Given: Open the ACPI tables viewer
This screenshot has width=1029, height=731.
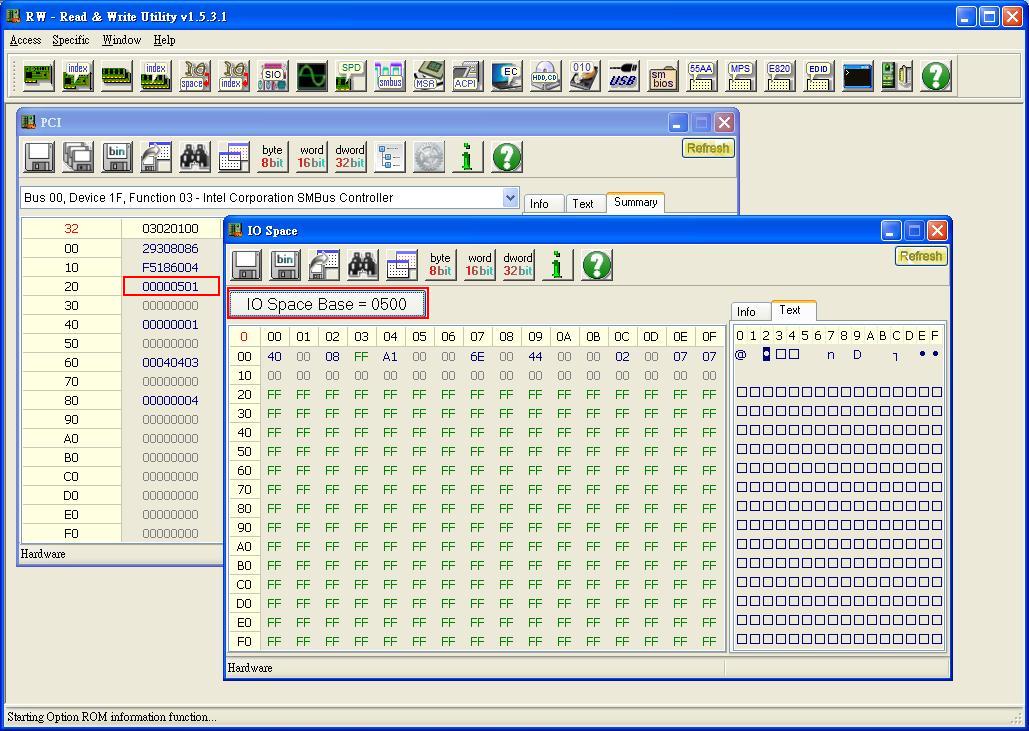Looking at the screenshot, I should (x=467, y=75).
